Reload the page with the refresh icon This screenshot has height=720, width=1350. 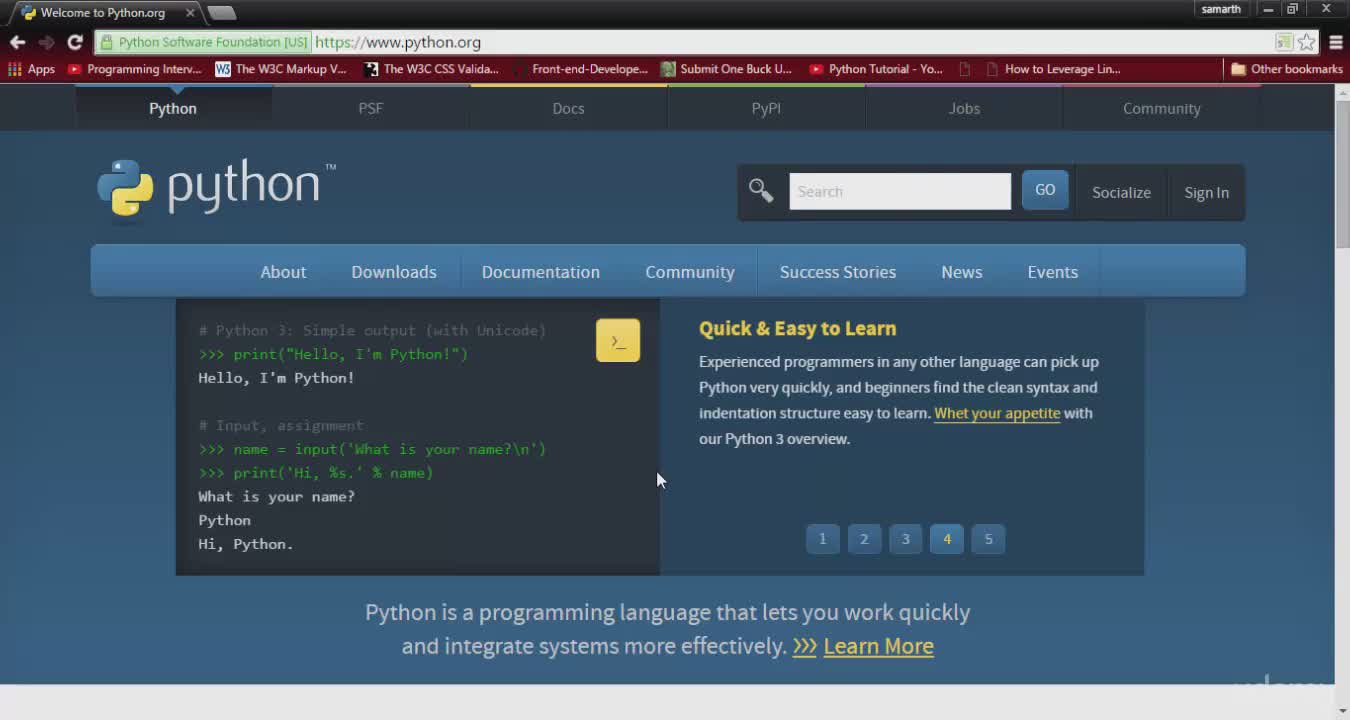75,42
